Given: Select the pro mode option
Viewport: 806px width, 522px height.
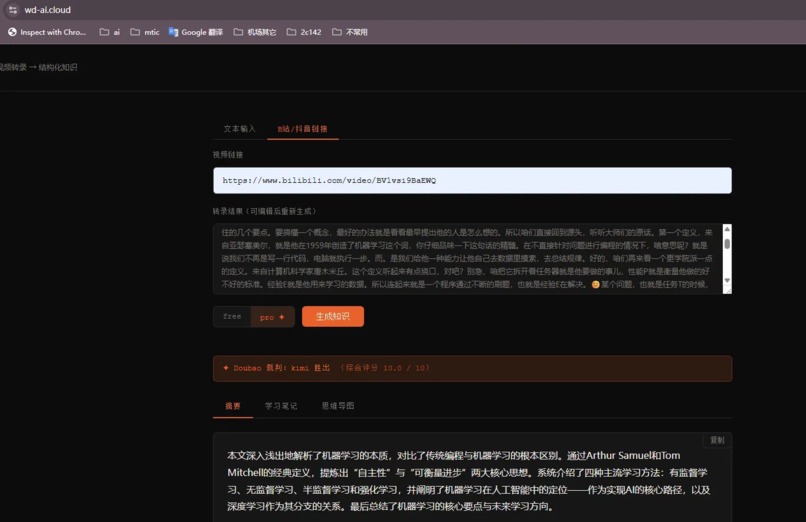Looking at the screenshot, I should point(272,317).
